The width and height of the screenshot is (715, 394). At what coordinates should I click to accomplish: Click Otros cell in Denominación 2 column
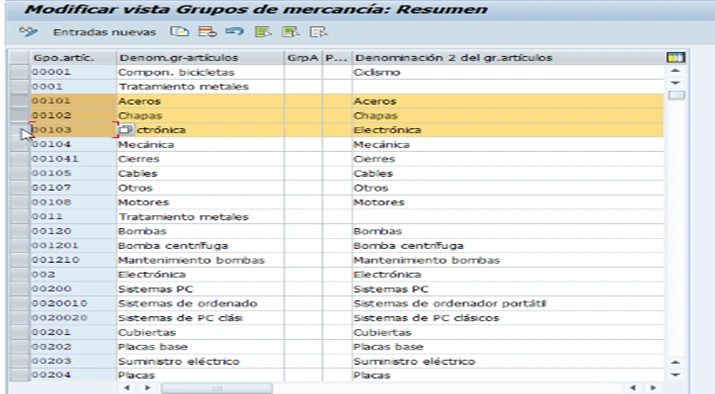(x=508, y=188)
